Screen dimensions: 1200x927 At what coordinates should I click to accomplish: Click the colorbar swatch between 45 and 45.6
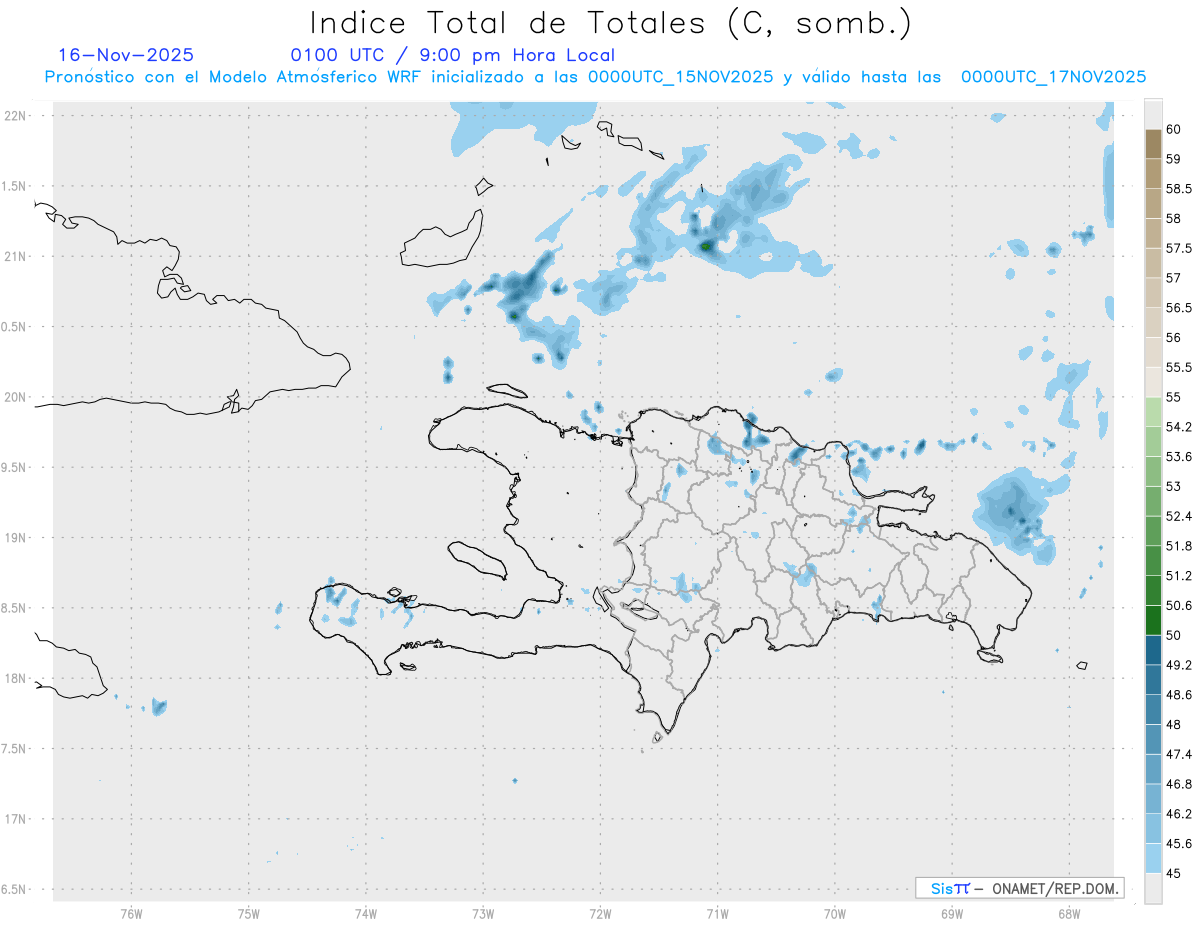pos(1153,858)
